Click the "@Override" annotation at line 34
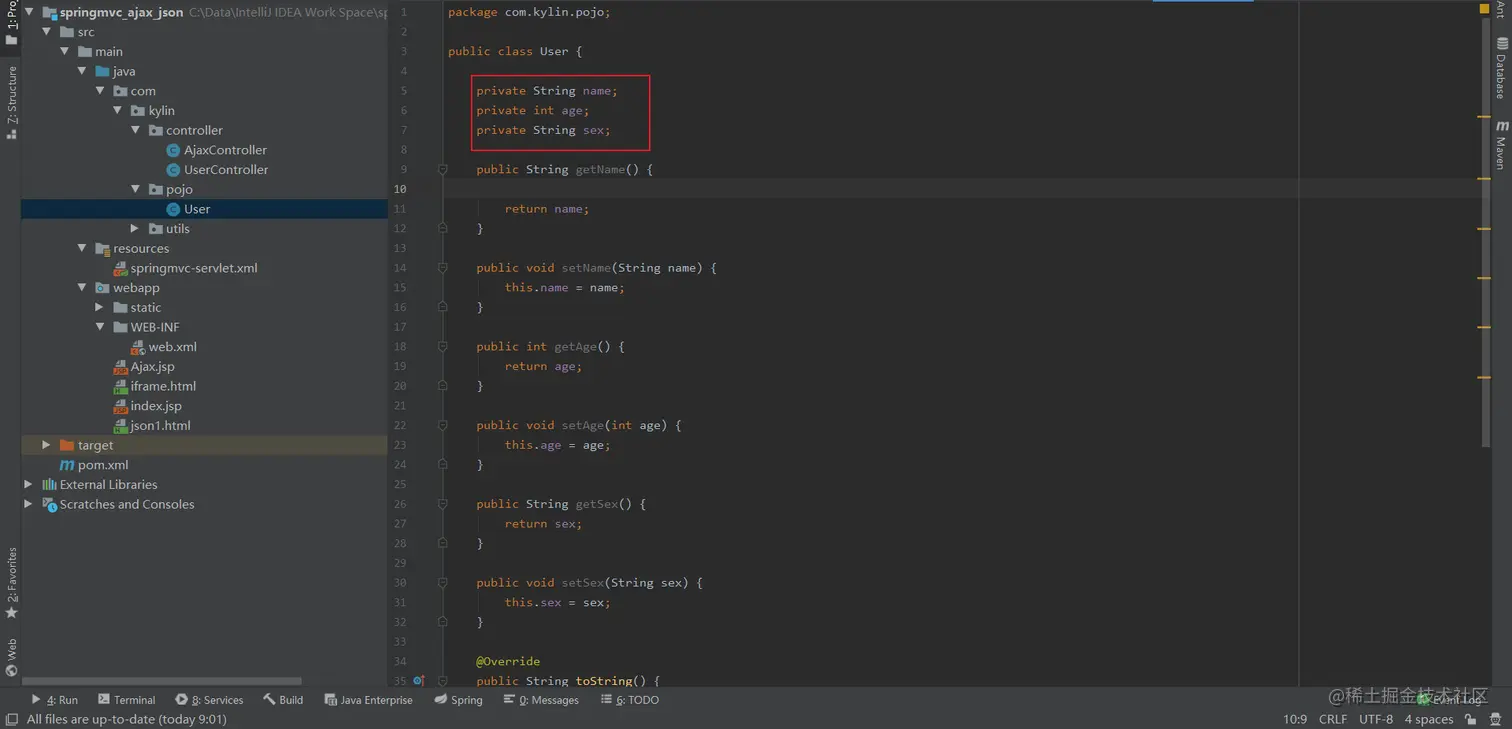 coord(508,661)
